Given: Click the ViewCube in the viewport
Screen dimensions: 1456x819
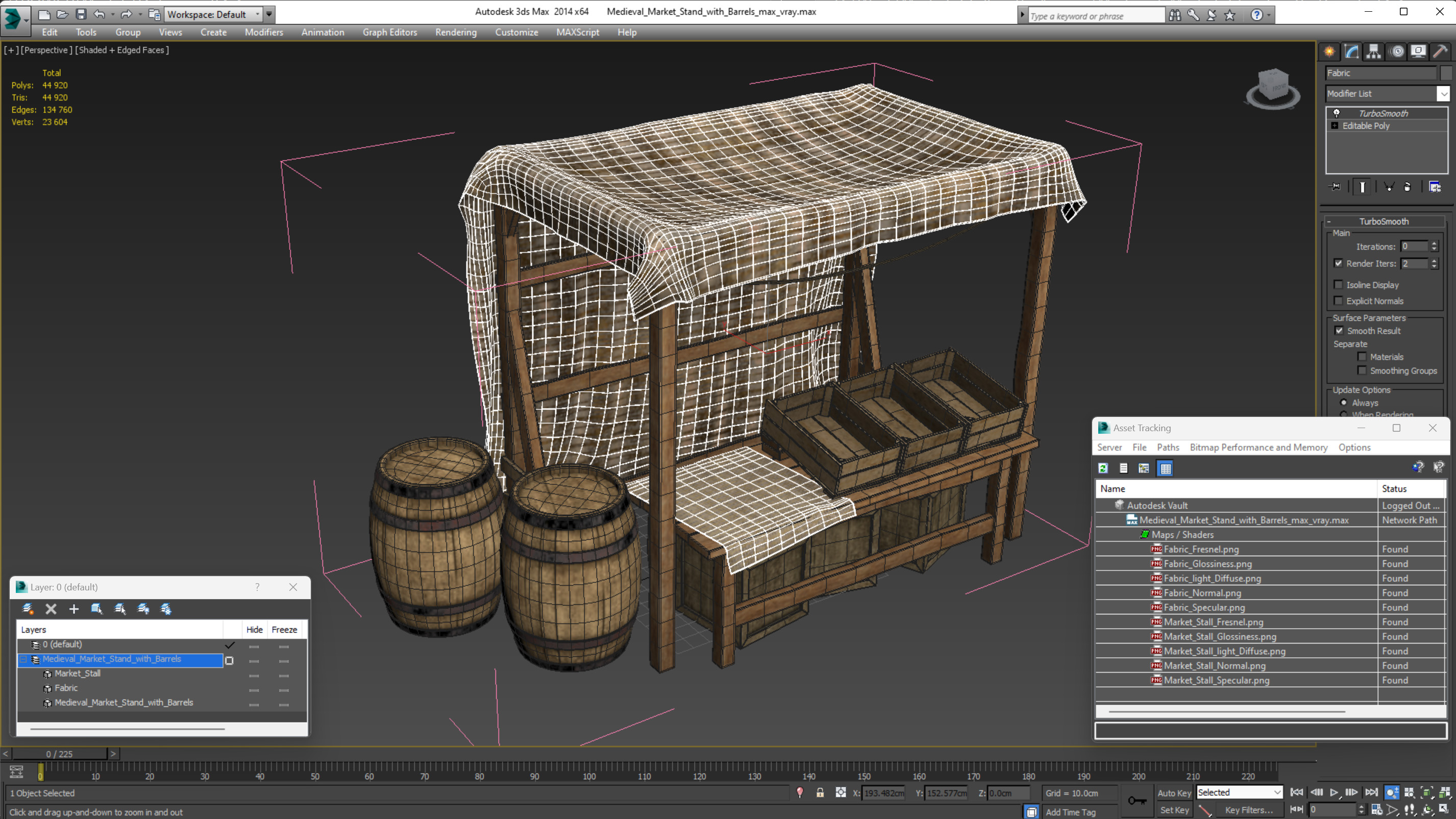Looking at the screenshot, I should coord(1273,88).
